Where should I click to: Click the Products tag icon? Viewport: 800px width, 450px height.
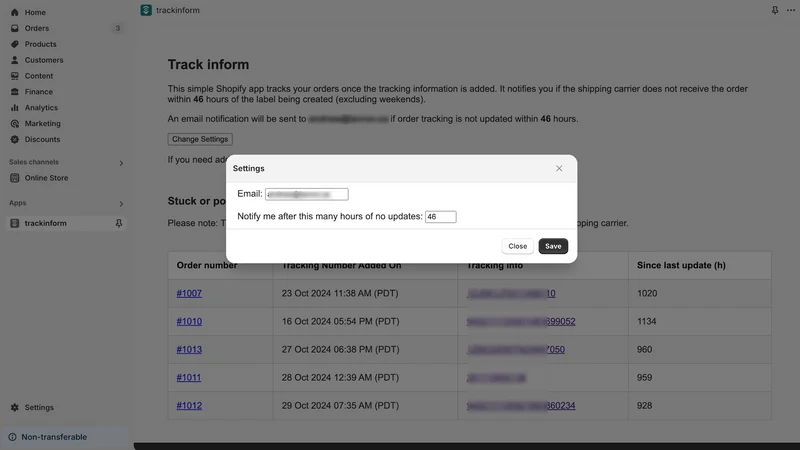pyautogui.click(x=15, y=44)
